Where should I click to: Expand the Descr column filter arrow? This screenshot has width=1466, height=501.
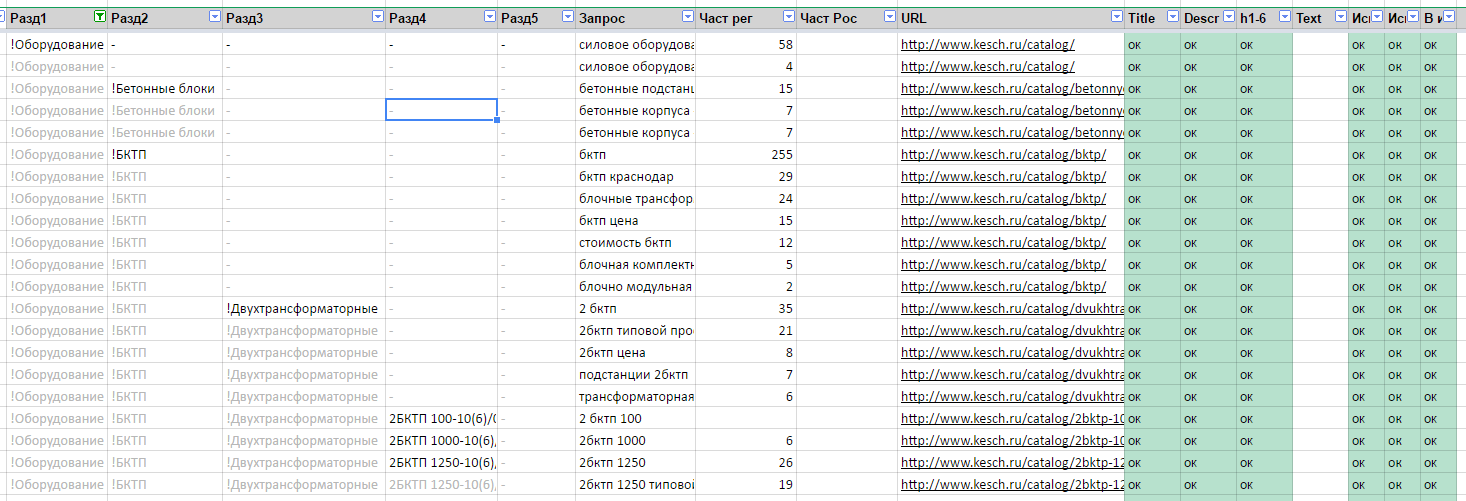[x=1228, y=18]
